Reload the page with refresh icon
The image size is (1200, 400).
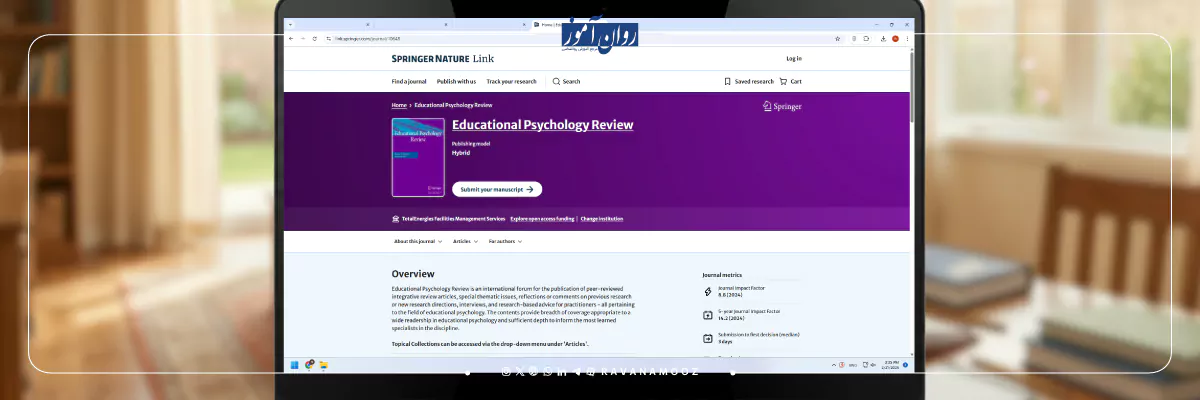tap(315, 38)
